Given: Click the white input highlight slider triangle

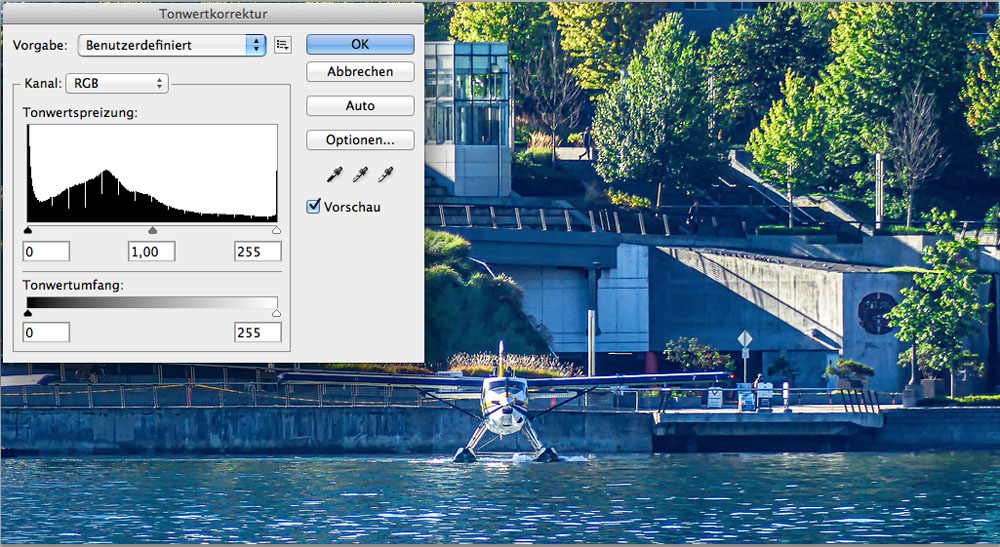Looking at the screenshot, I should [x=276, y=231].
